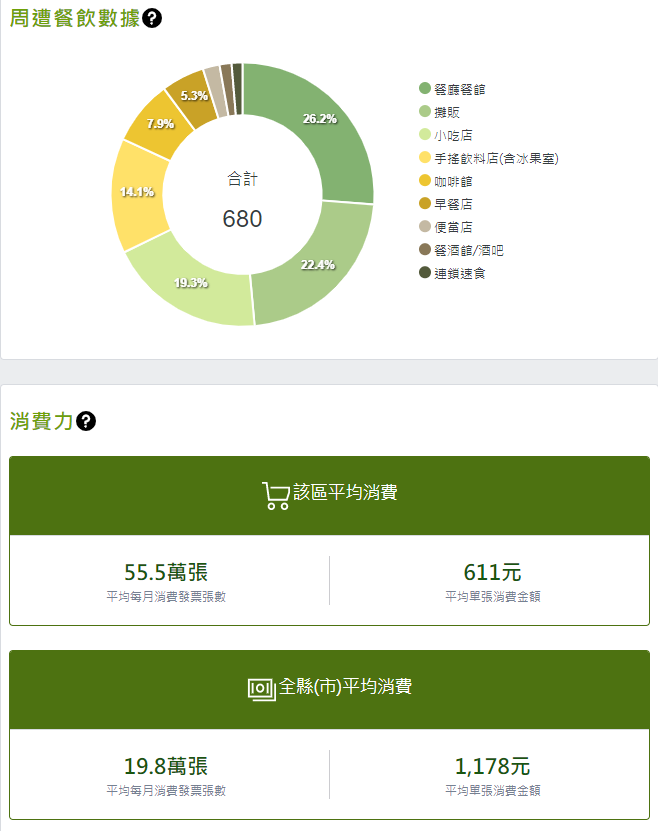Click the 全縣(市)平均消費 header text
658x831 pixels.
pos(345,686)
